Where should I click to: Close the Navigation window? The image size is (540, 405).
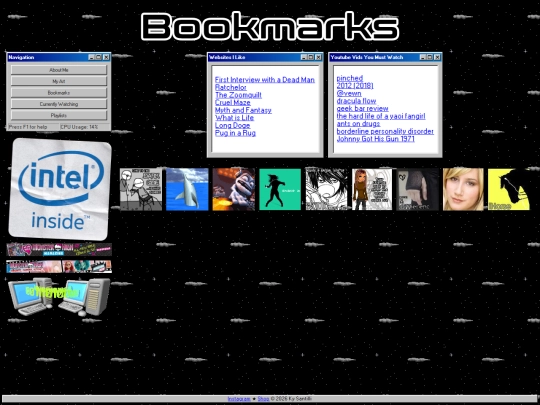click(106, 57)
